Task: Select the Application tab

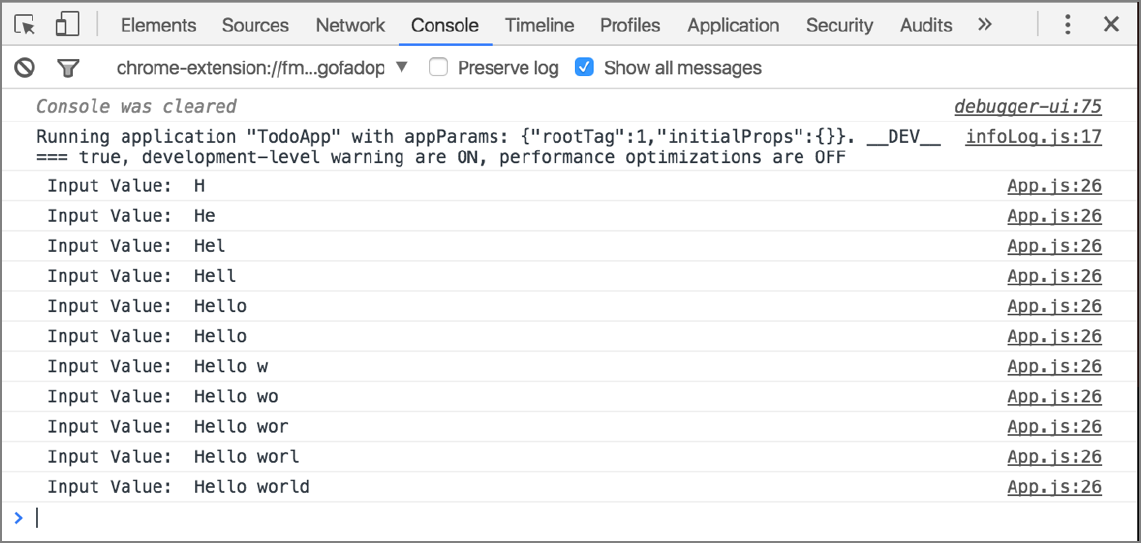Action: pyautogui.click(x=733, y=25)
